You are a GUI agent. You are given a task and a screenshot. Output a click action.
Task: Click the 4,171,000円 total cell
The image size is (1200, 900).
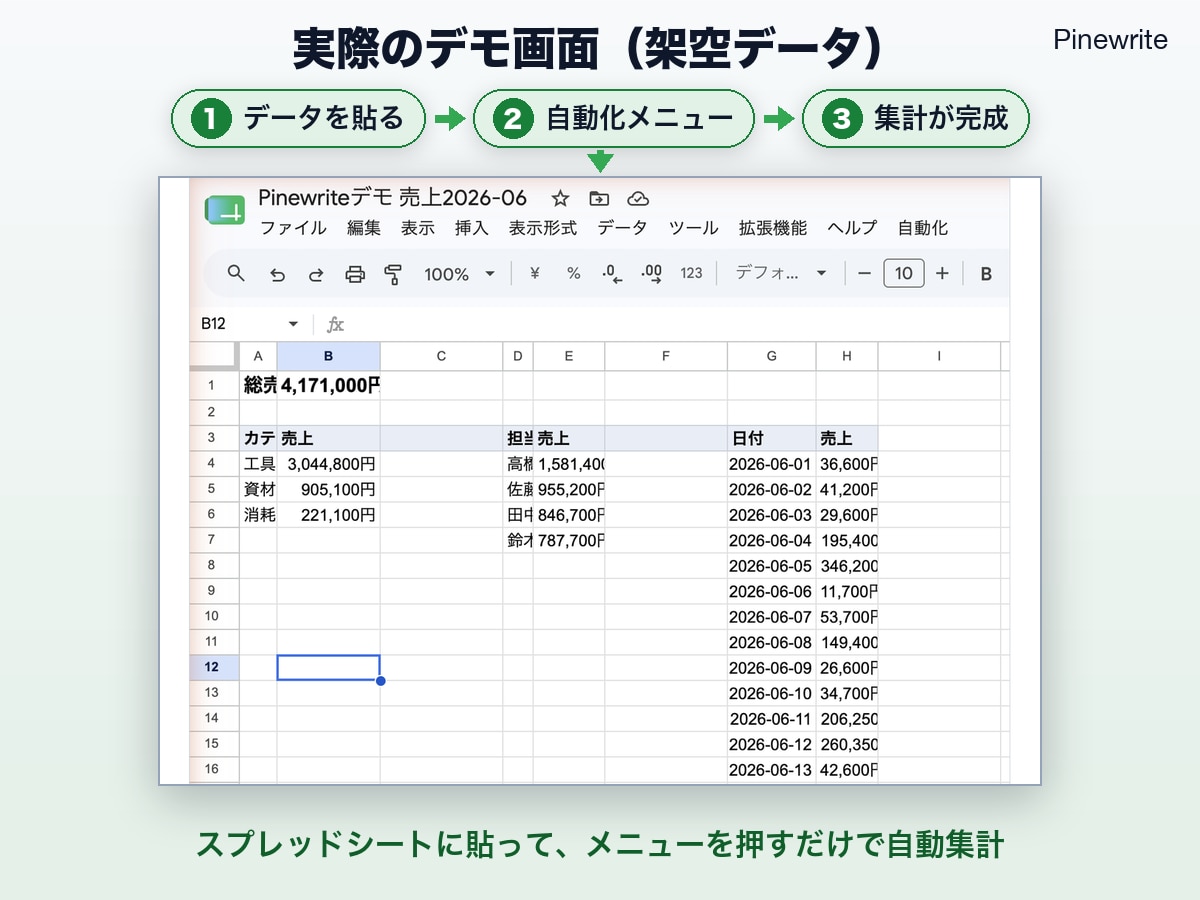[328, 386]
